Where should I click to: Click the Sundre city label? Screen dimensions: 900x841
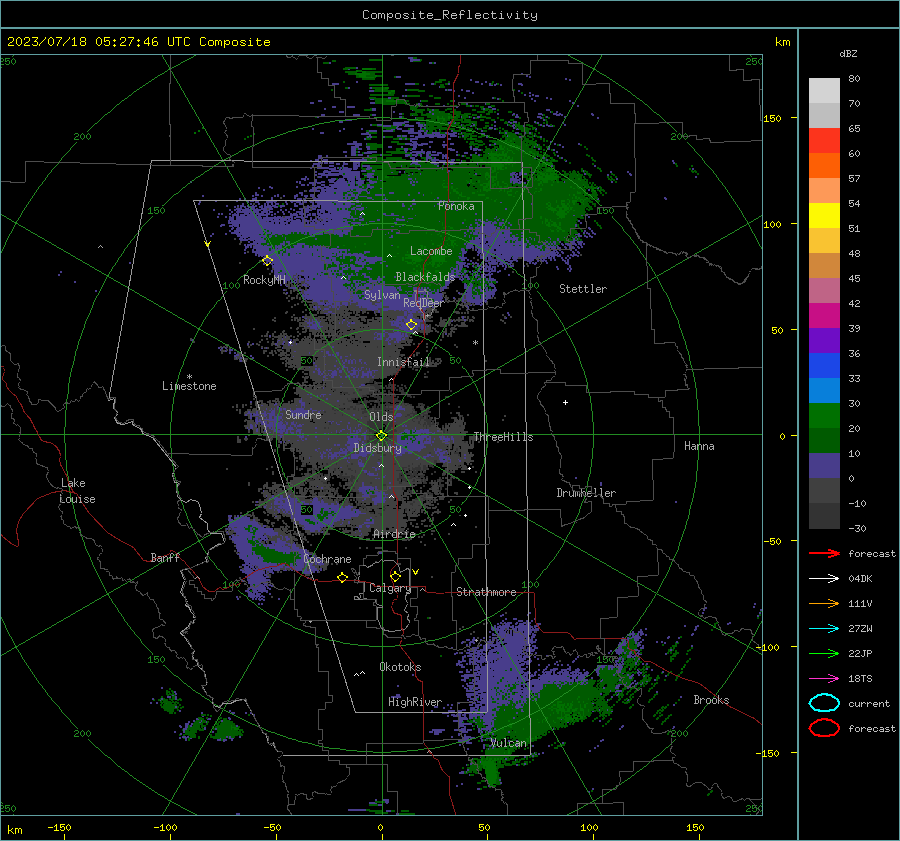pos(303,414)
